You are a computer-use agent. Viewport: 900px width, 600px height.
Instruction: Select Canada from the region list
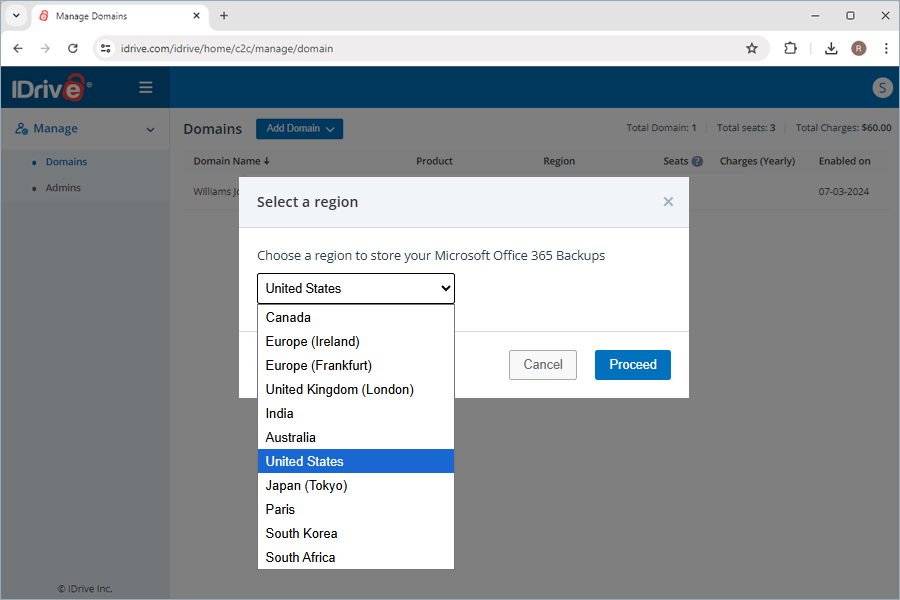tap(356, 318)
